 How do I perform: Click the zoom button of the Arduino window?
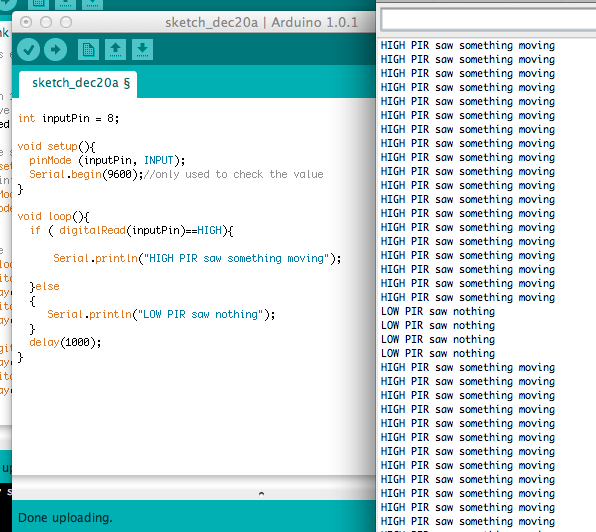pyautogui.click(x=66, y=22)
